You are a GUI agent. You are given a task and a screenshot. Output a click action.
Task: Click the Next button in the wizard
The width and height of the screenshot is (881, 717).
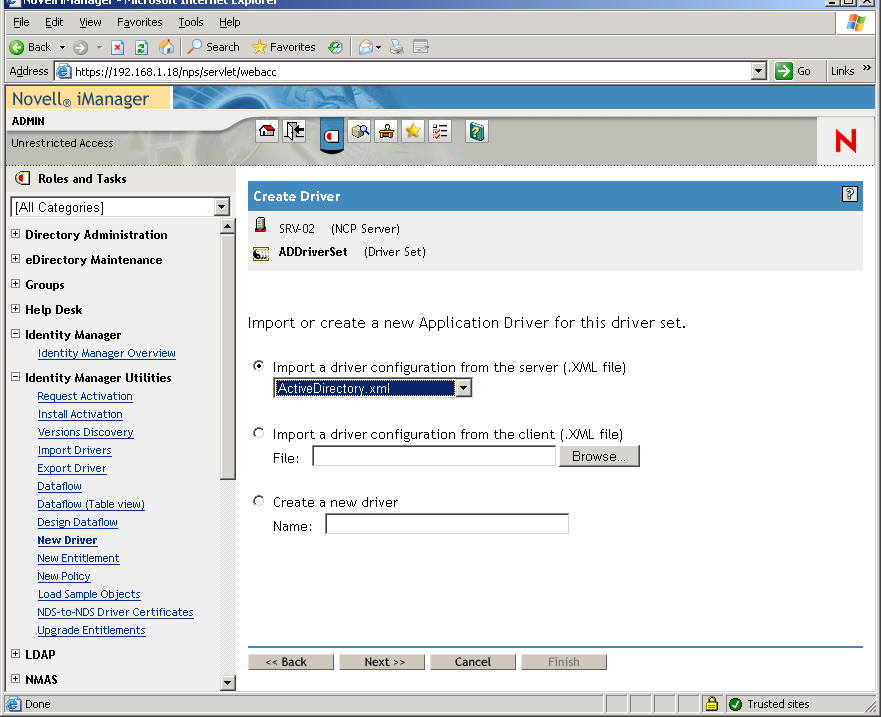coord(382,661)
